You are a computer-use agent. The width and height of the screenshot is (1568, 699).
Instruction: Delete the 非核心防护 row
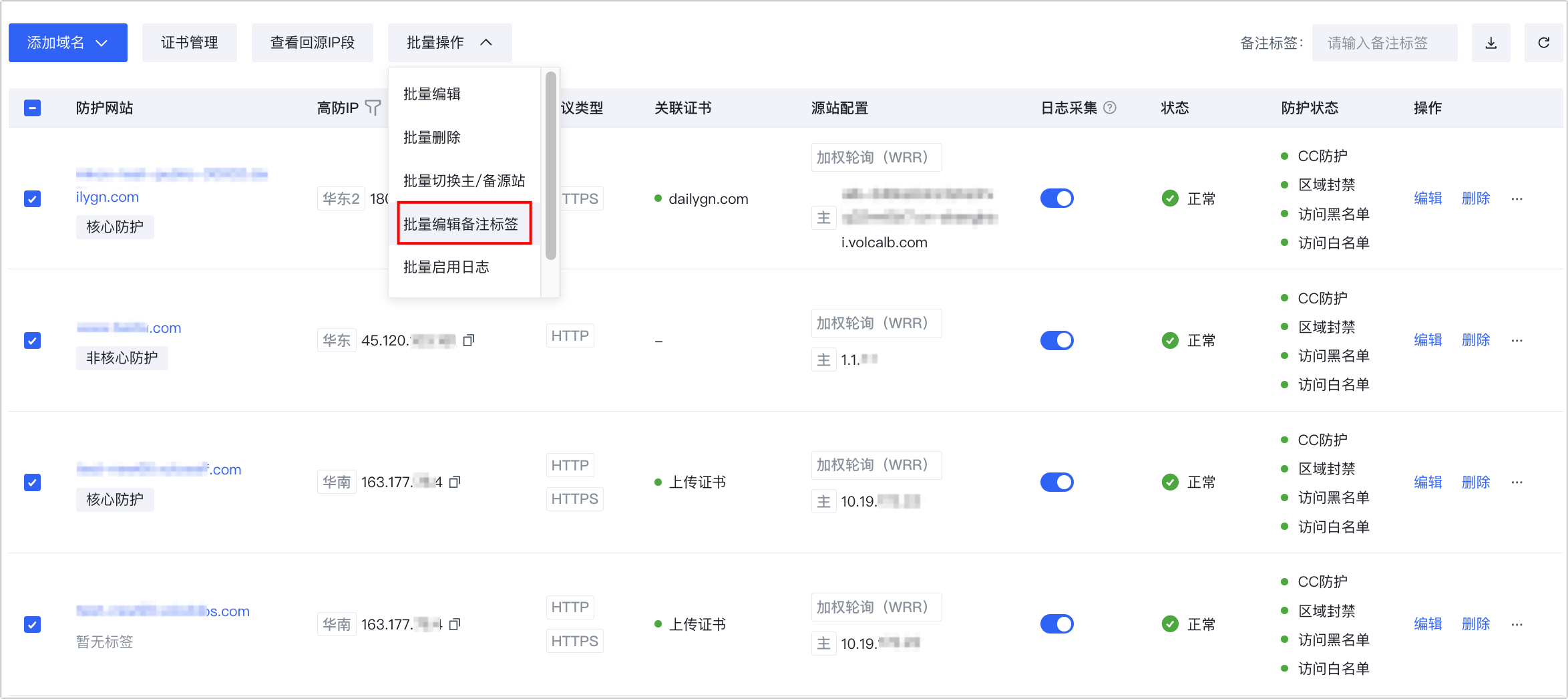(x=1476, y=340)
